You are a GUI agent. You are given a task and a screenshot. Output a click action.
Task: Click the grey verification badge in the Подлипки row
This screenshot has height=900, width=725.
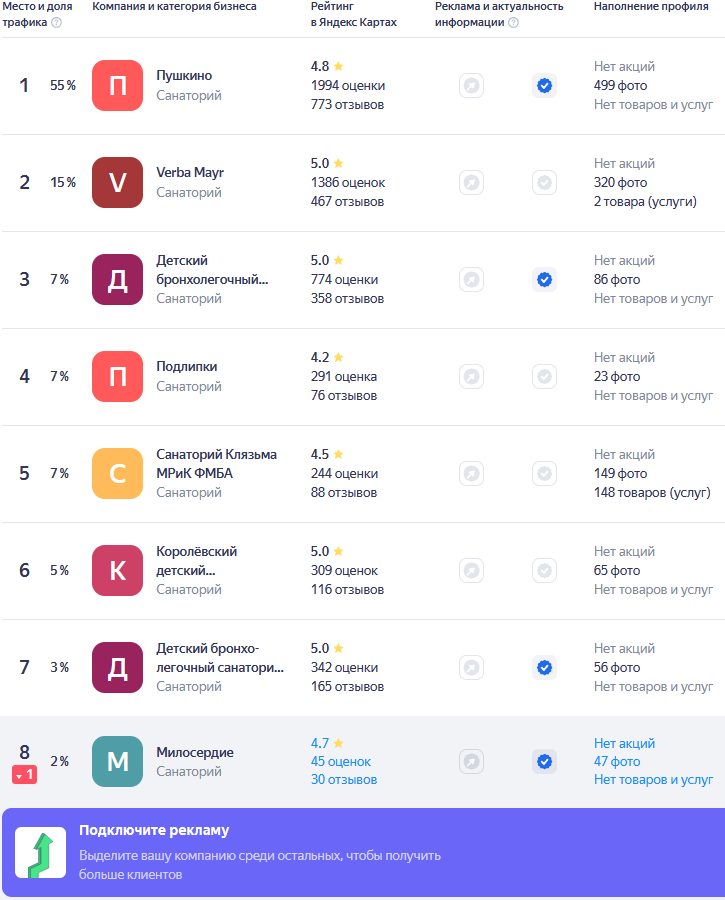click(544, 377)
